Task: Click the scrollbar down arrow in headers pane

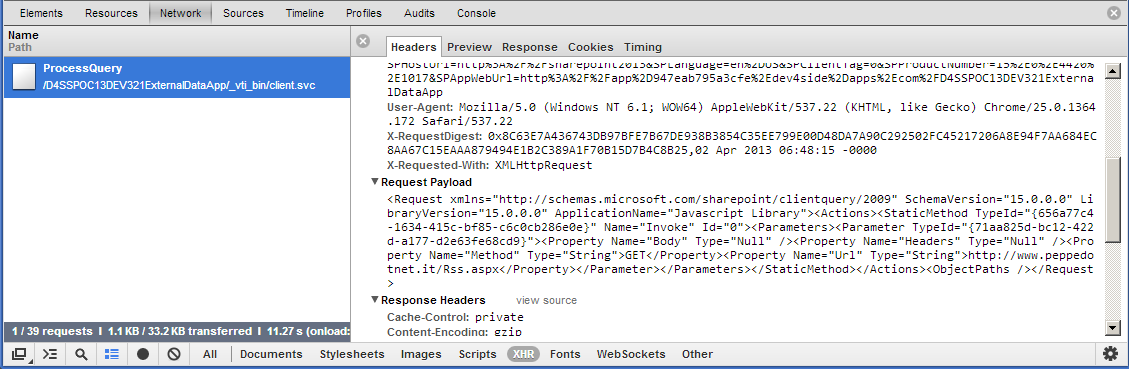Action: coord(1113,329)
